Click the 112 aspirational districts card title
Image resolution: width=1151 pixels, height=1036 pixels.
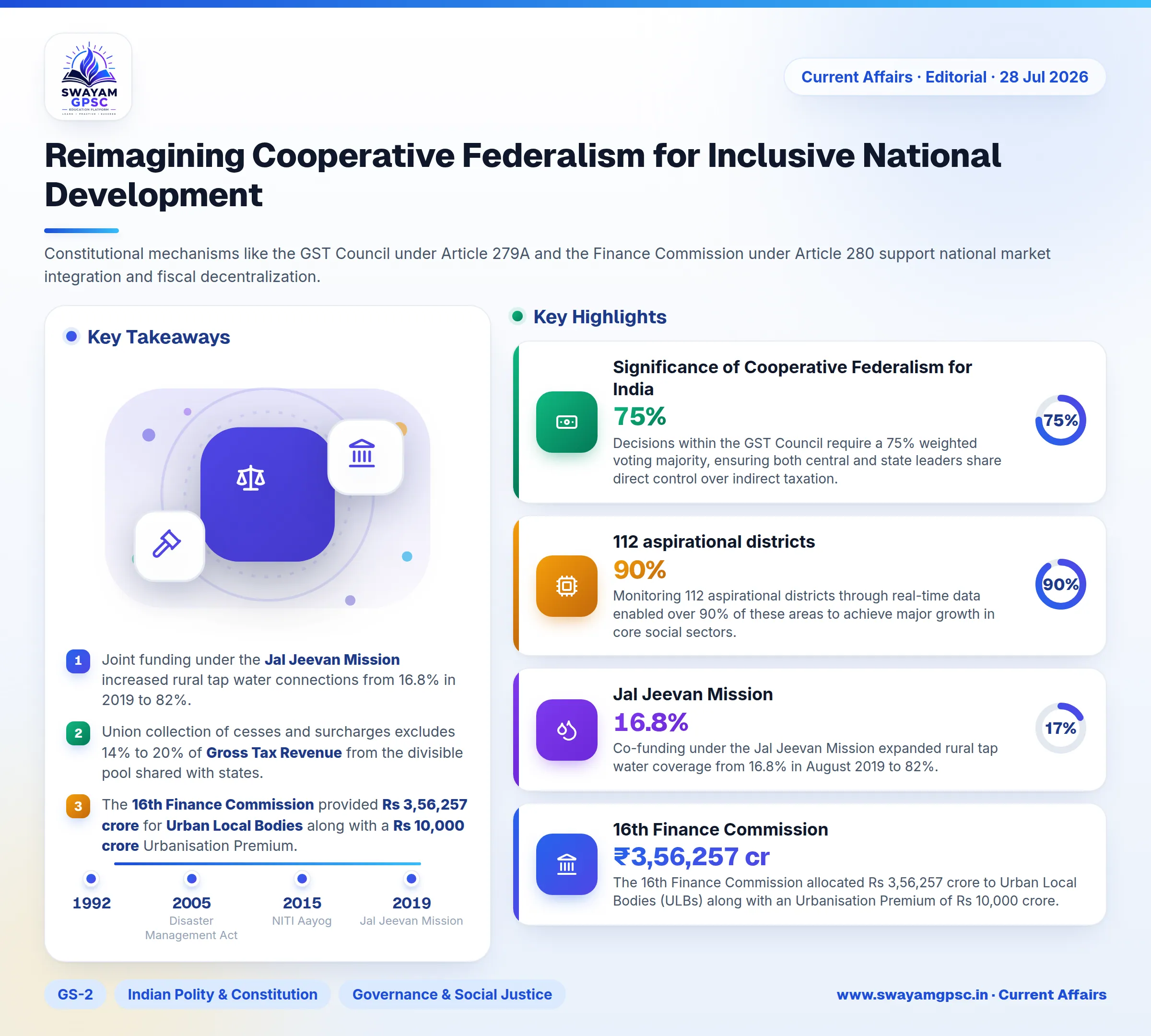pyautogui.click(x=714, y=542)
